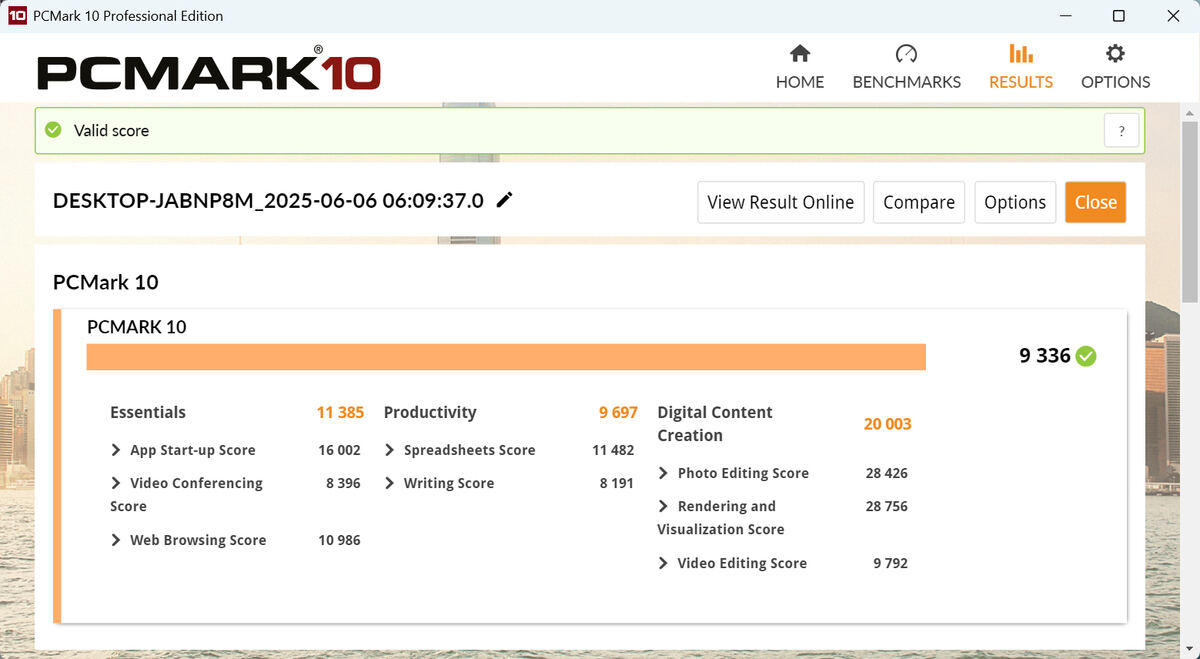Click the PCMark 10 app icon in title bar
The height and width of the screenshot is (659, 1200).
click(x=17, y=16)
